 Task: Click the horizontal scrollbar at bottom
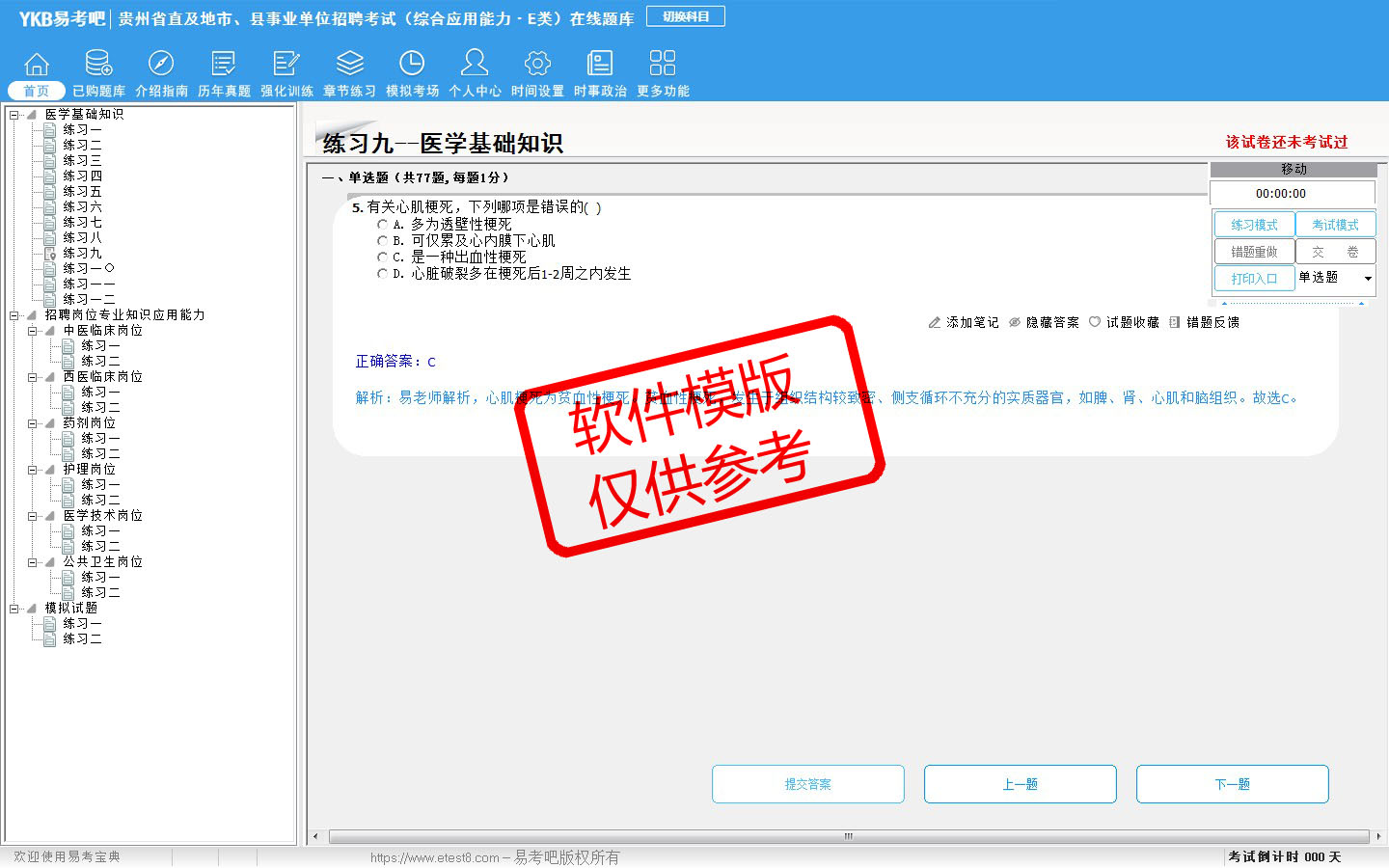click(x=848, y=836)
